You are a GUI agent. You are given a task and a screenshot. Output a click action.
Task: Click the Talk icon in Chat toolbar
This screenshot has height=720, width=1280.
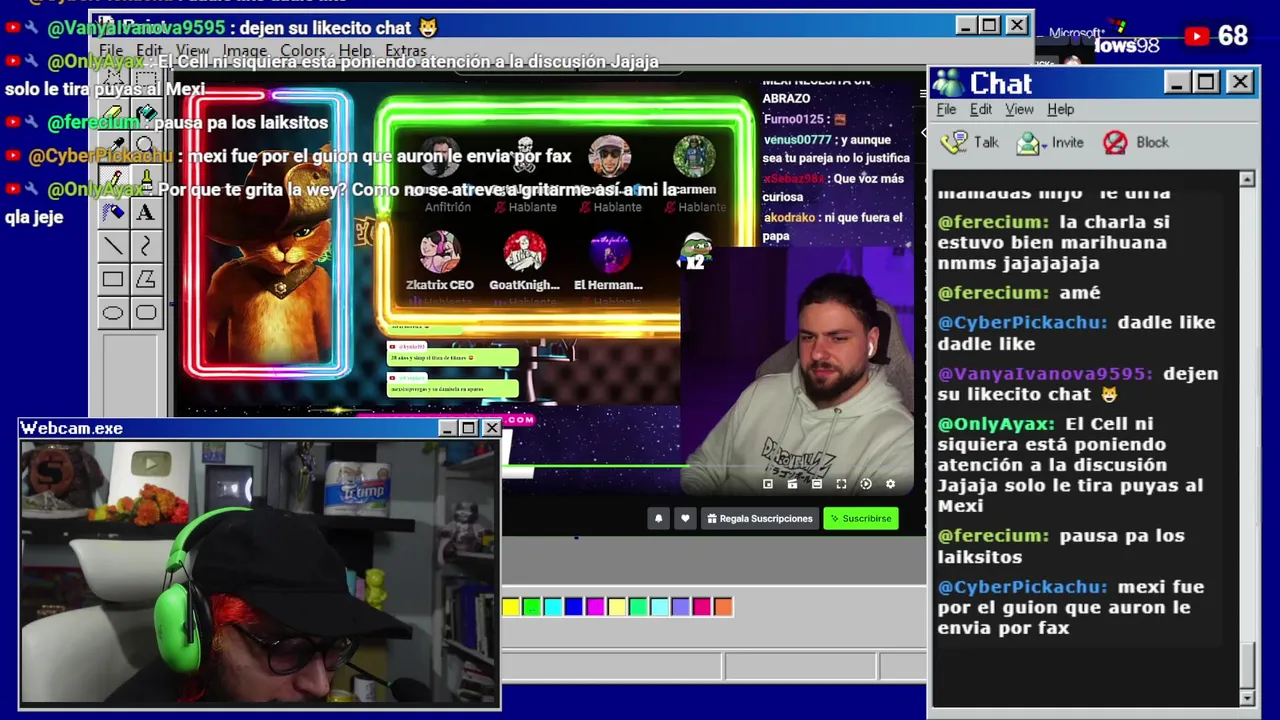(x=955, y=142)
